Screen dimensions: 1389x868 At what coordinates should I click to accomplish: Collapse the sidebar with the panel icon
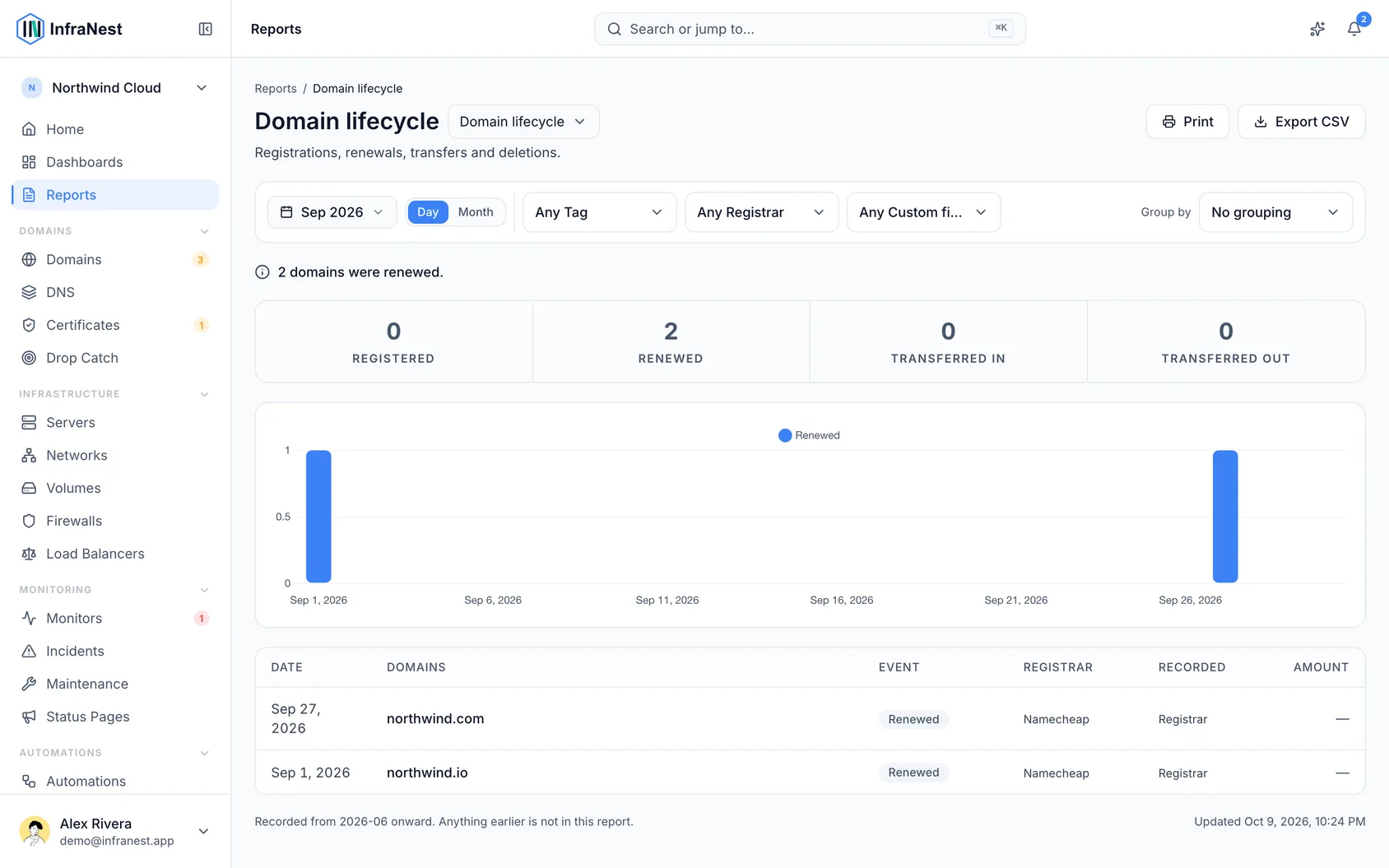[206, 29]
